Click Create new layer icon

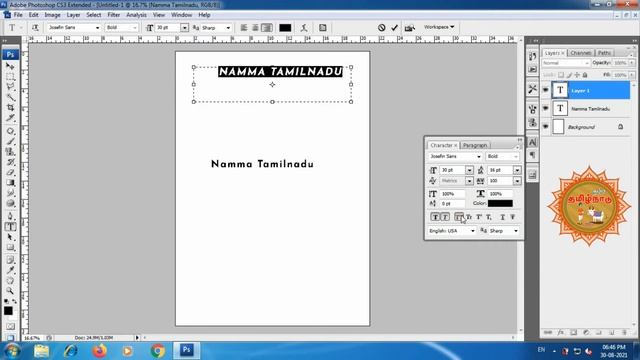click(611, 333)
